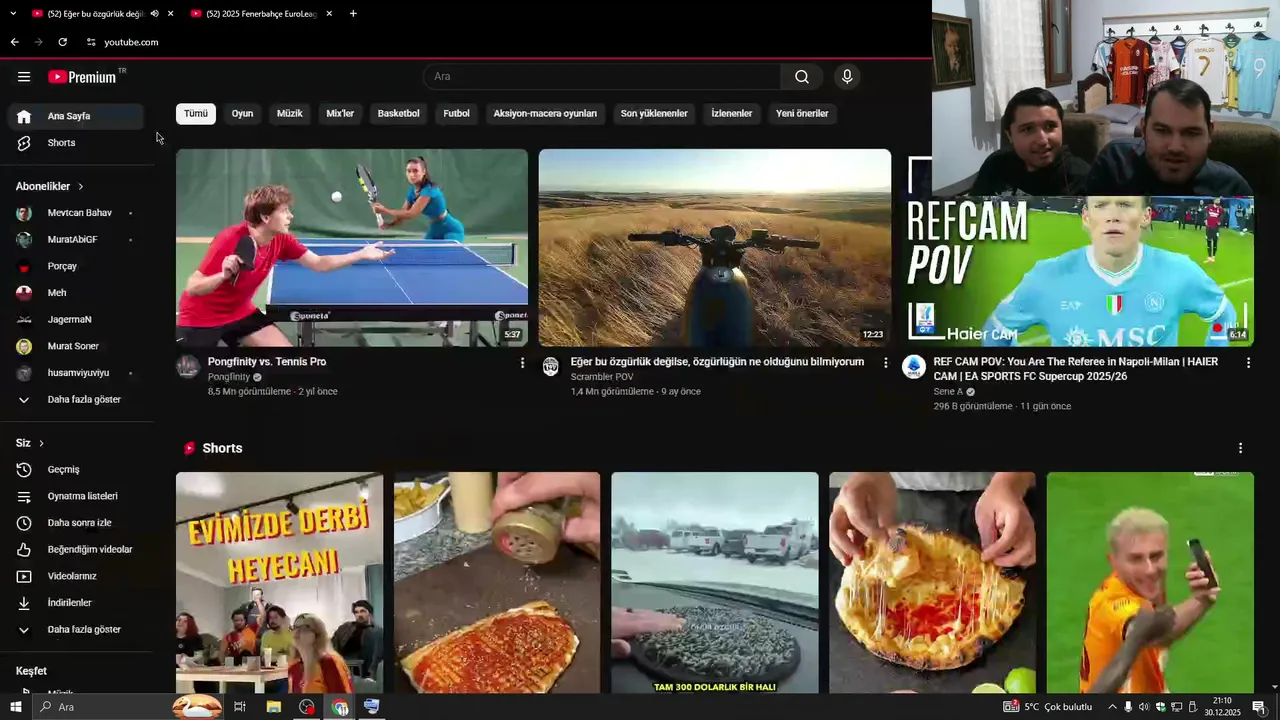Close the Fenerbahçe EuroLeague browser tab

(x=329, y=14)
